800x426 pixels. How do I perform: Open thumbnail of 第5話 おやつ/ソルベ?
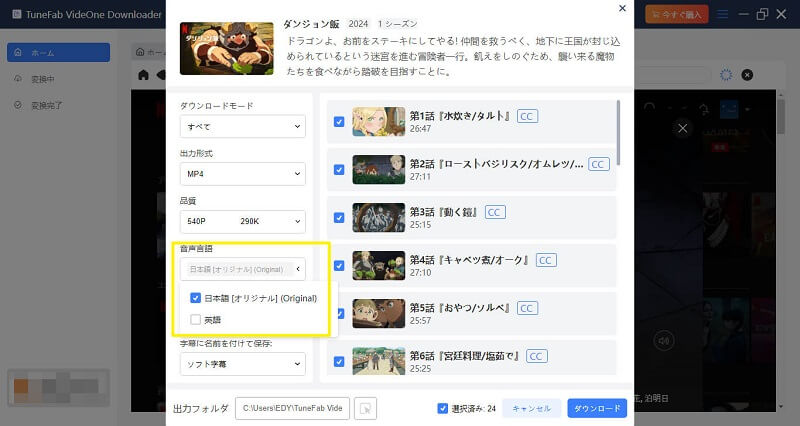tap(379, 314)
